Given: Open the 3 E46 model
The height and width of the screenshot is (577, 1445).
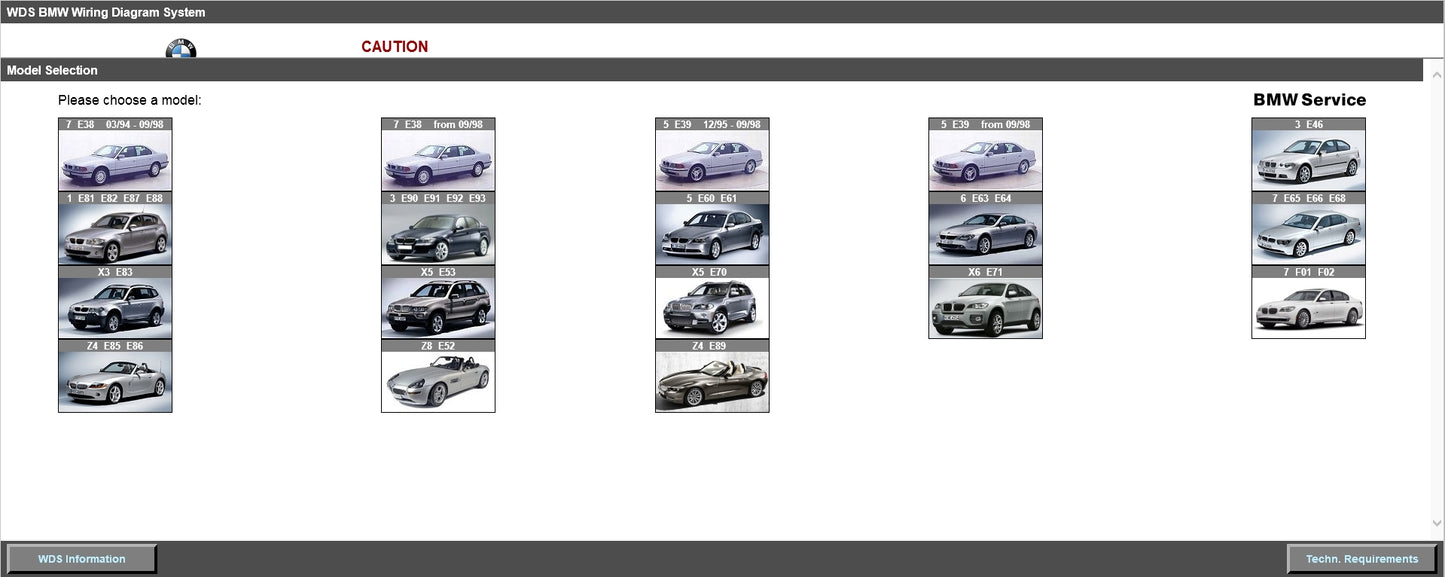Looking at the screenshot, I should pyautogui.click(x=1308, y=160).
